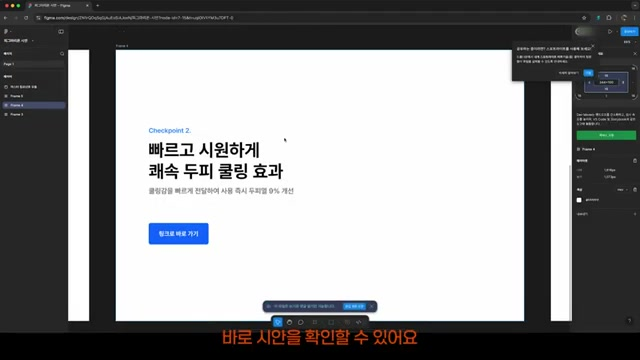Click the blue button in the bottom notification bar
Image resolution: width=640 pixels, height=360 pixels.
[x=354, y=306]
